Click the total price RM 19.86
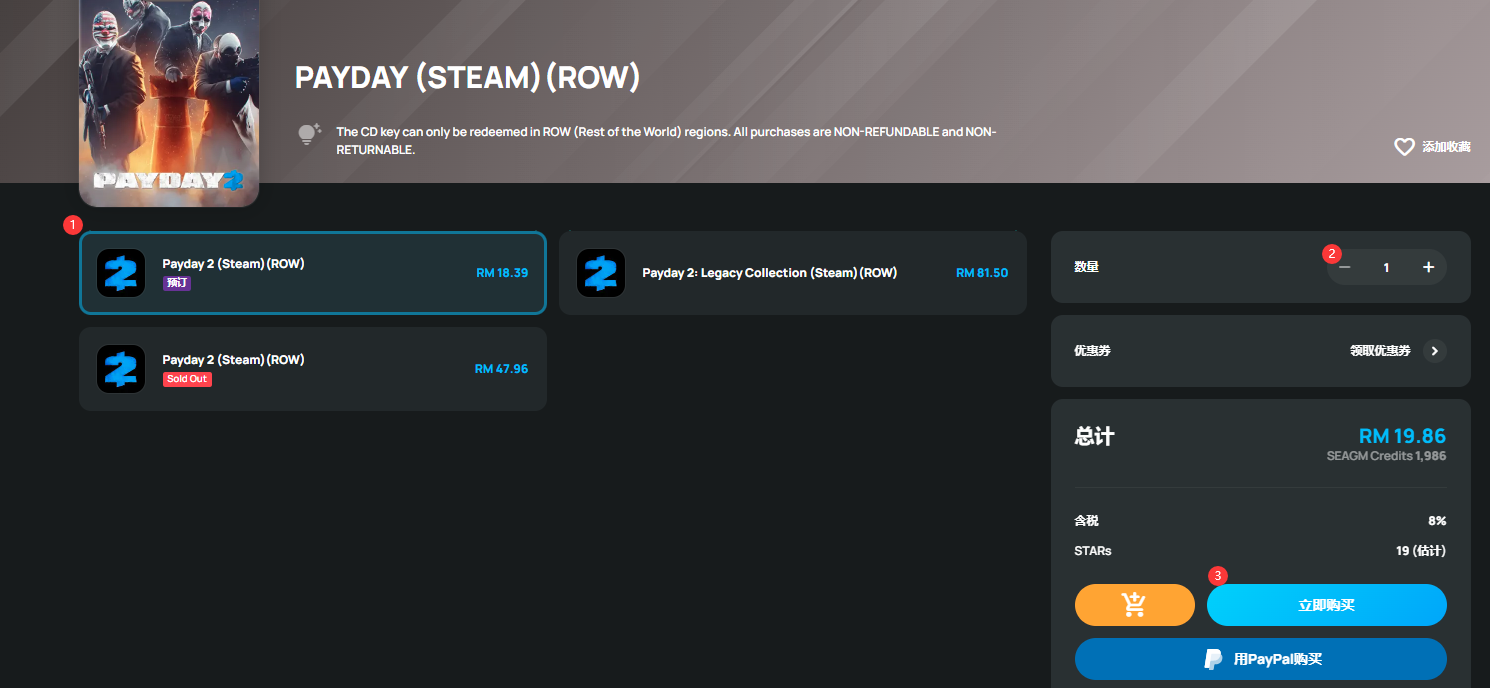This screenshot has width=1490, height=688. click(x=1402, y=436)
